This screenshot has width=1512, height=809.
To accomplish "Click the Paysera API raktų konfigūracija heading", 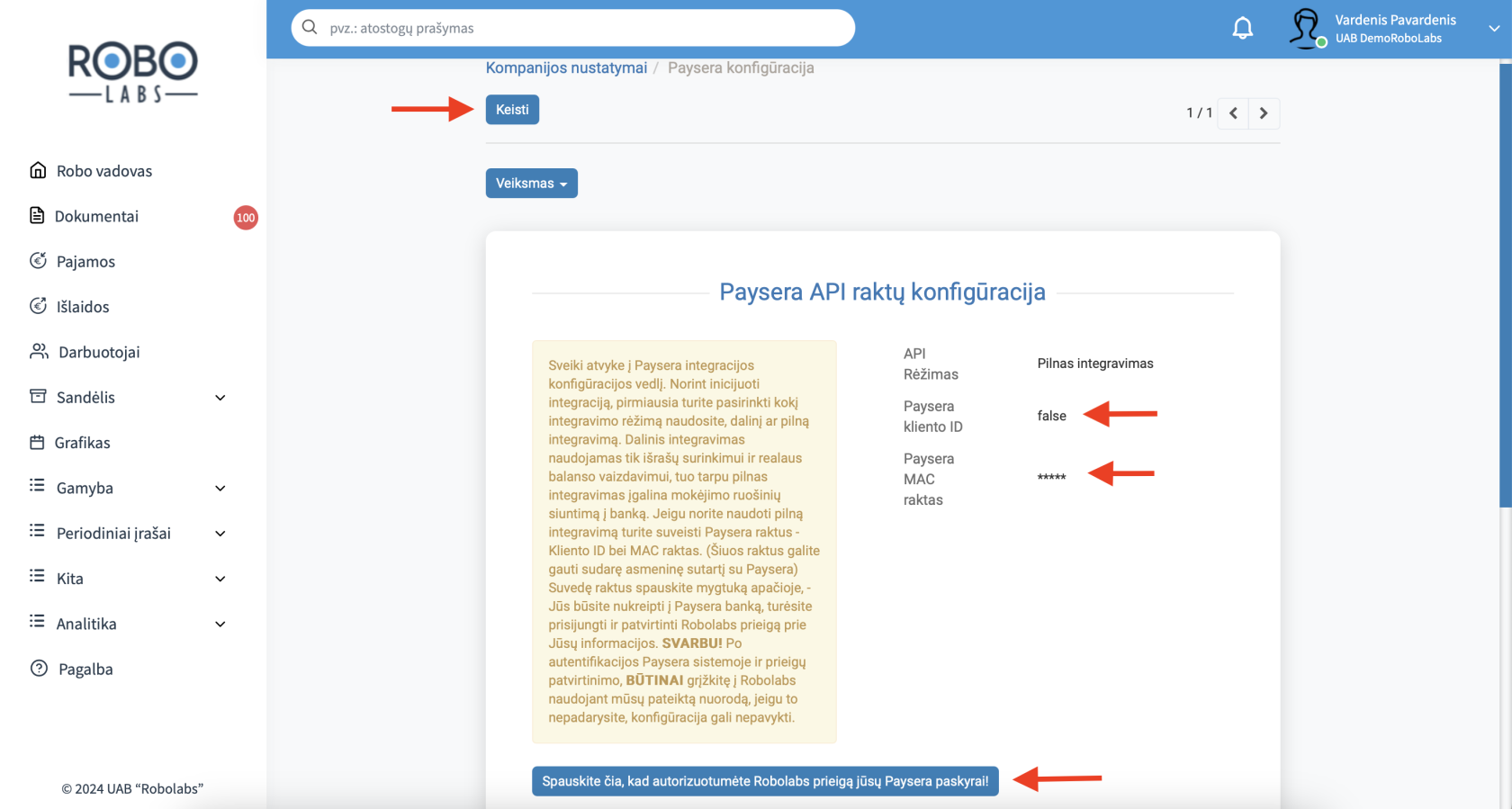I will 882,292.
